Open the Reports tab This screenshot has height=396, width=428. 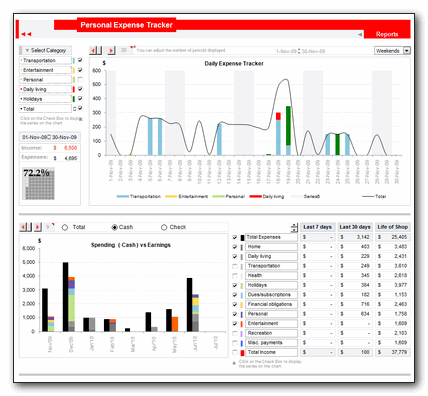point(387,34)
